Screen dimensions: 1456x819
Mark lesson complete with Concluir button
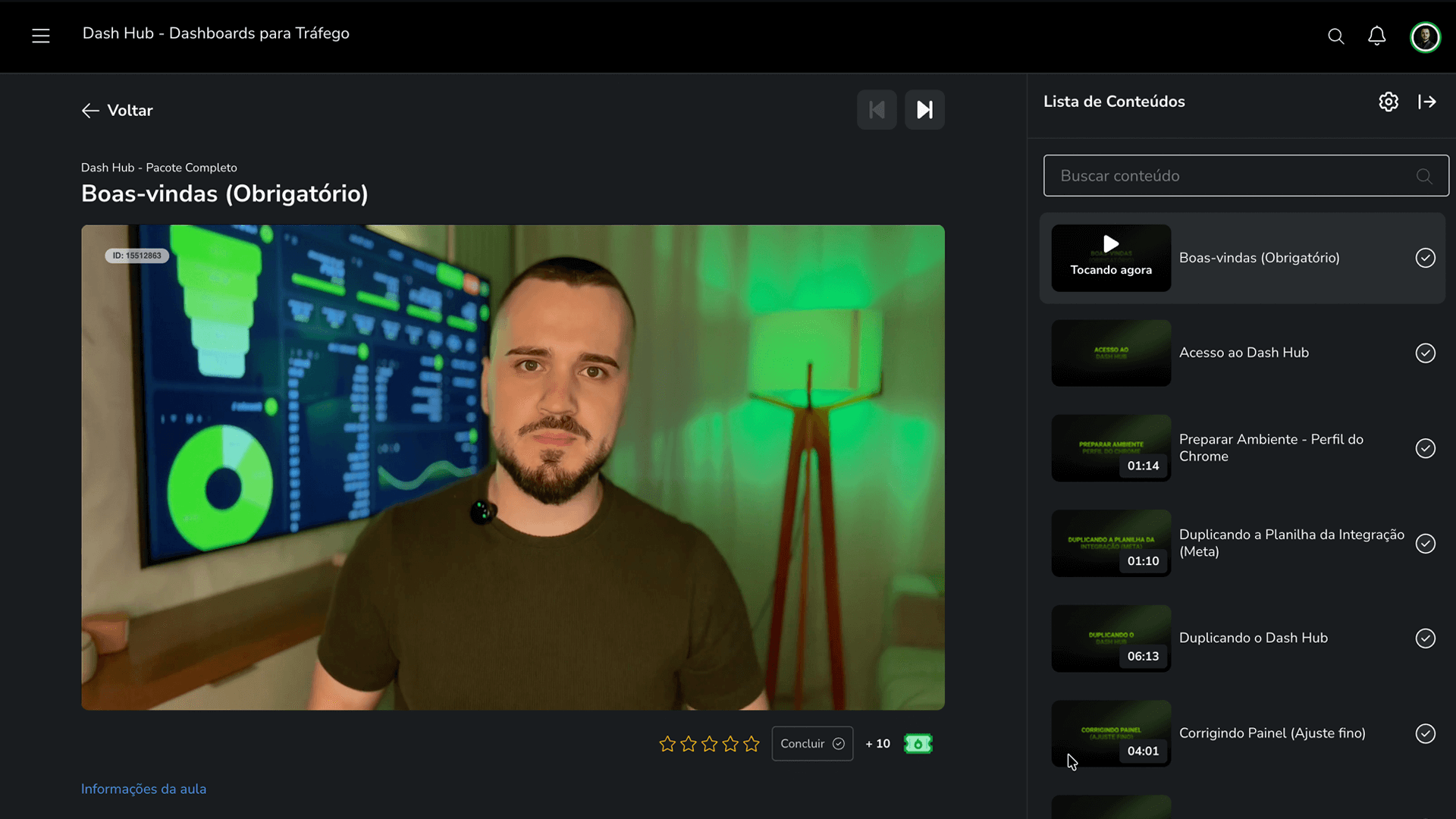click(811, 744)
